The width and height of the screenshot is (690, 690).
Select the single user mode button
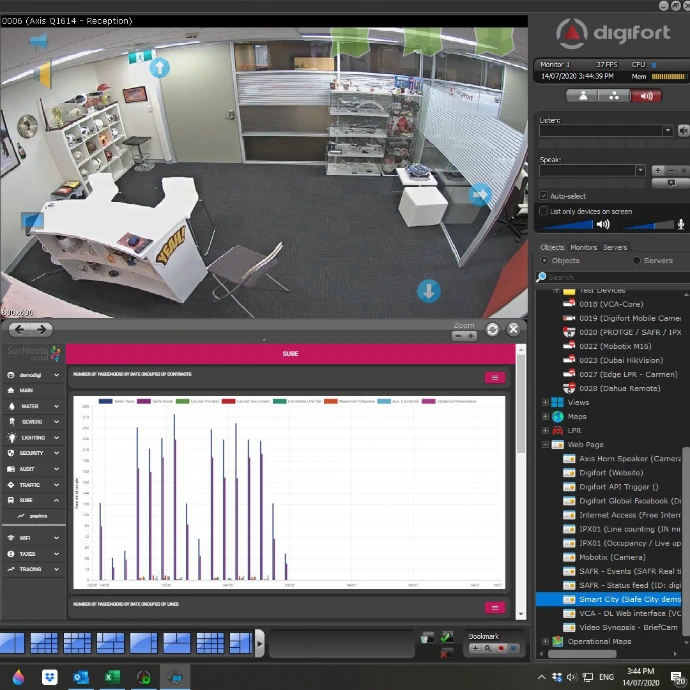pos(583,95)
